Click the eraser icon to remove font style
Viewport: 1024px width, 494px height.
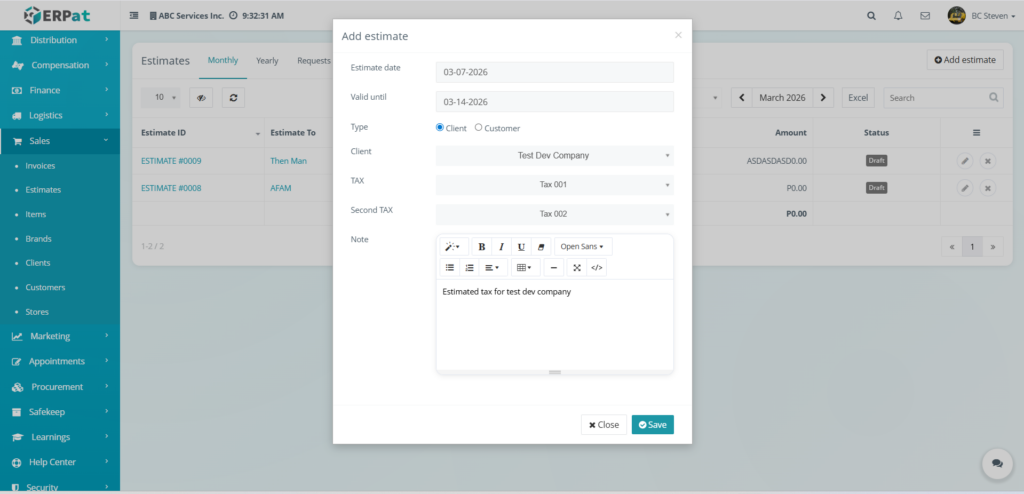click(x=541, y=246)
